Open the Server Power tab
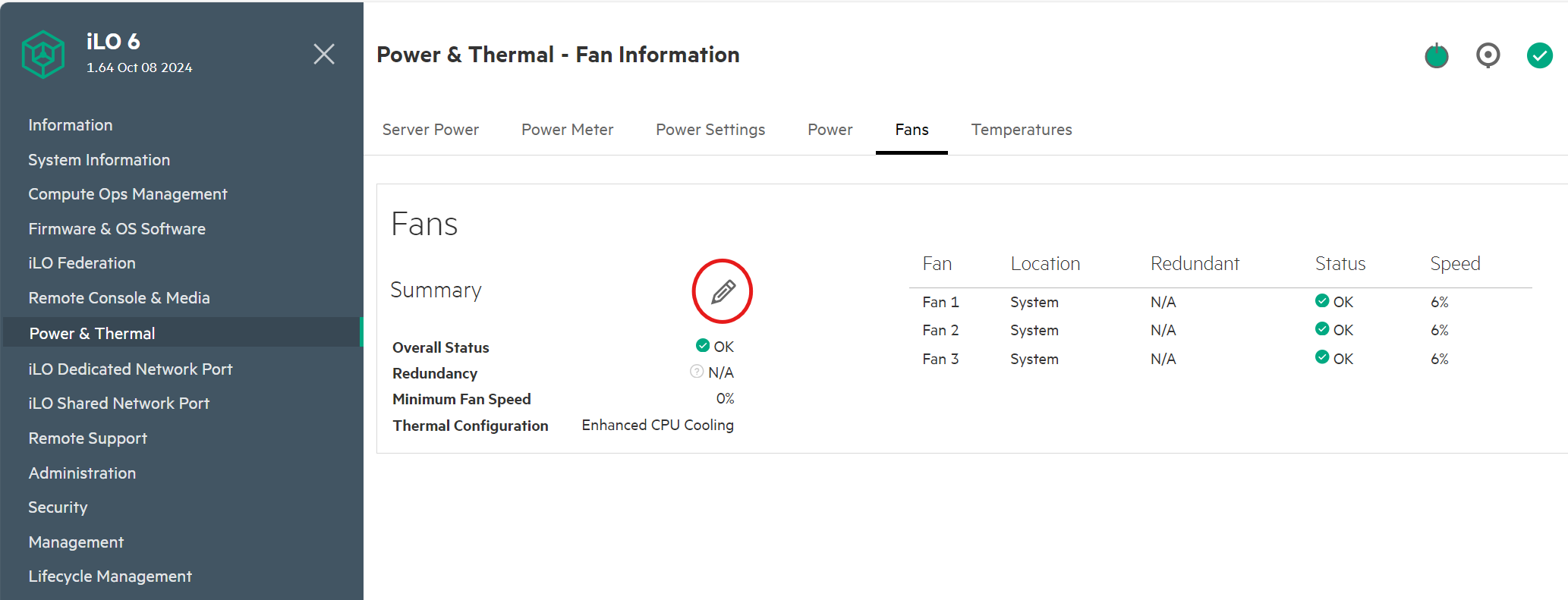The image size is (1568, 600). 430,130
